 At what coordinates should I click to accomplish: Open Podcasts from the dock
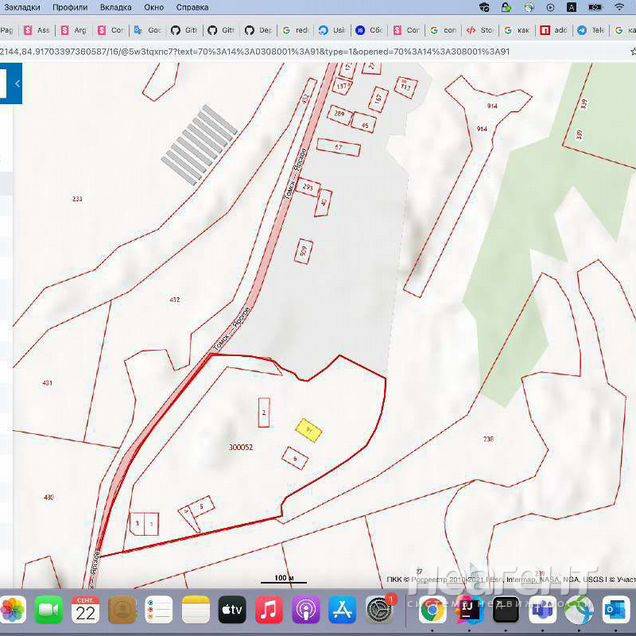coord(305,608)
